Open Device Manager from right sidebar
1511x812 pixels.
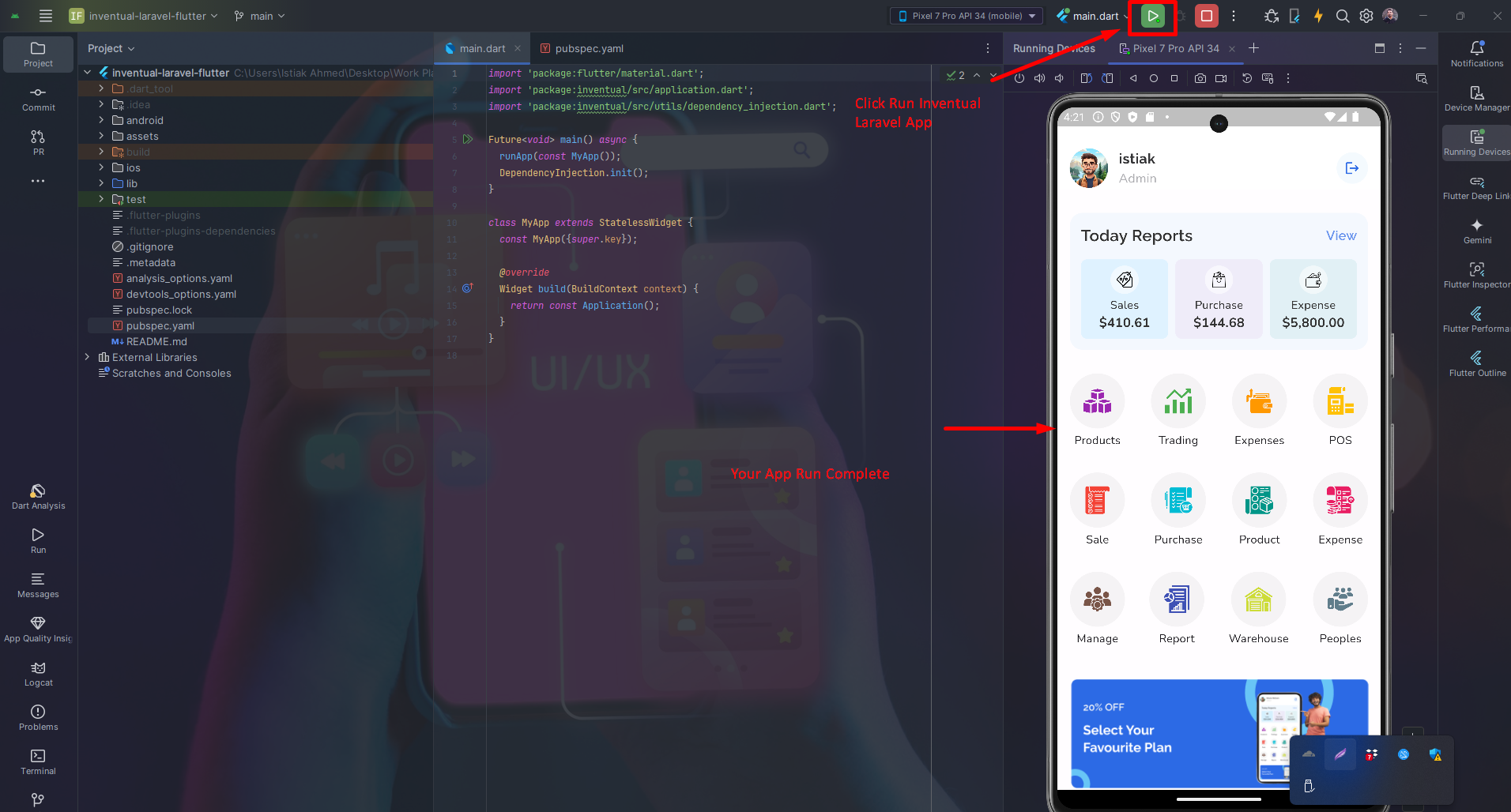(1476, 97)
